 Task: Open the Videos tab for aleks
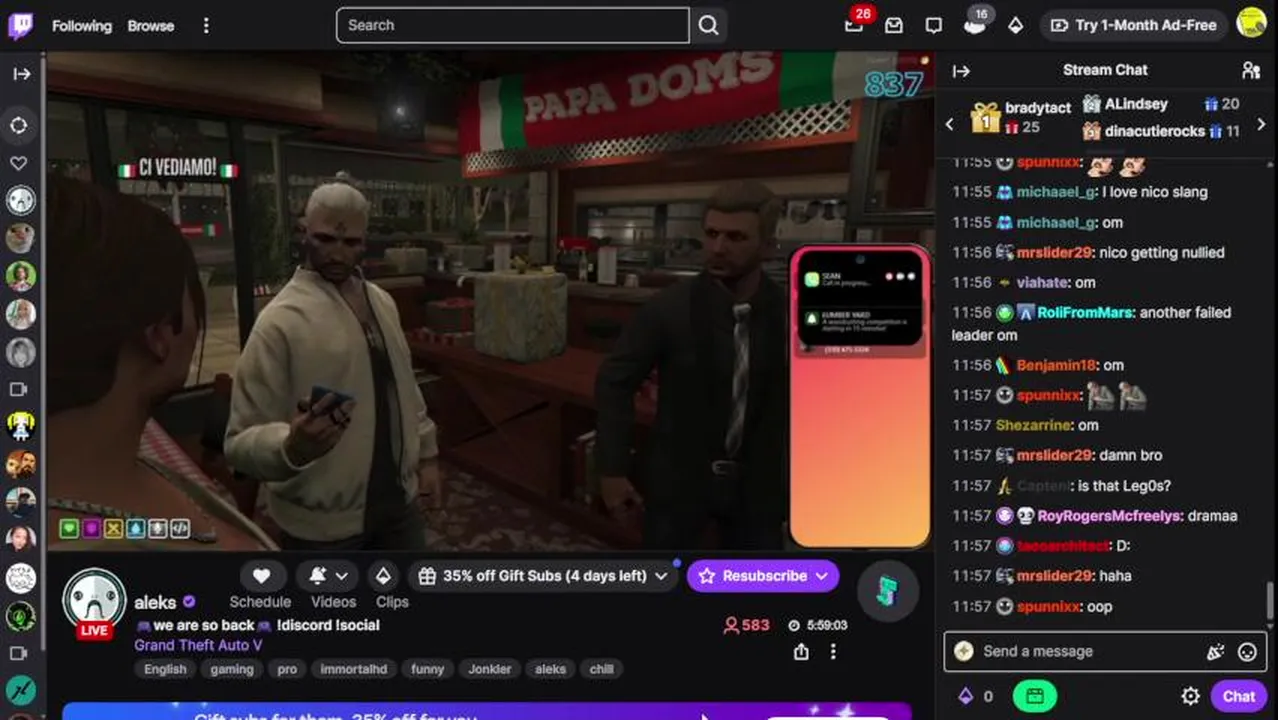(x=333, y=602)
